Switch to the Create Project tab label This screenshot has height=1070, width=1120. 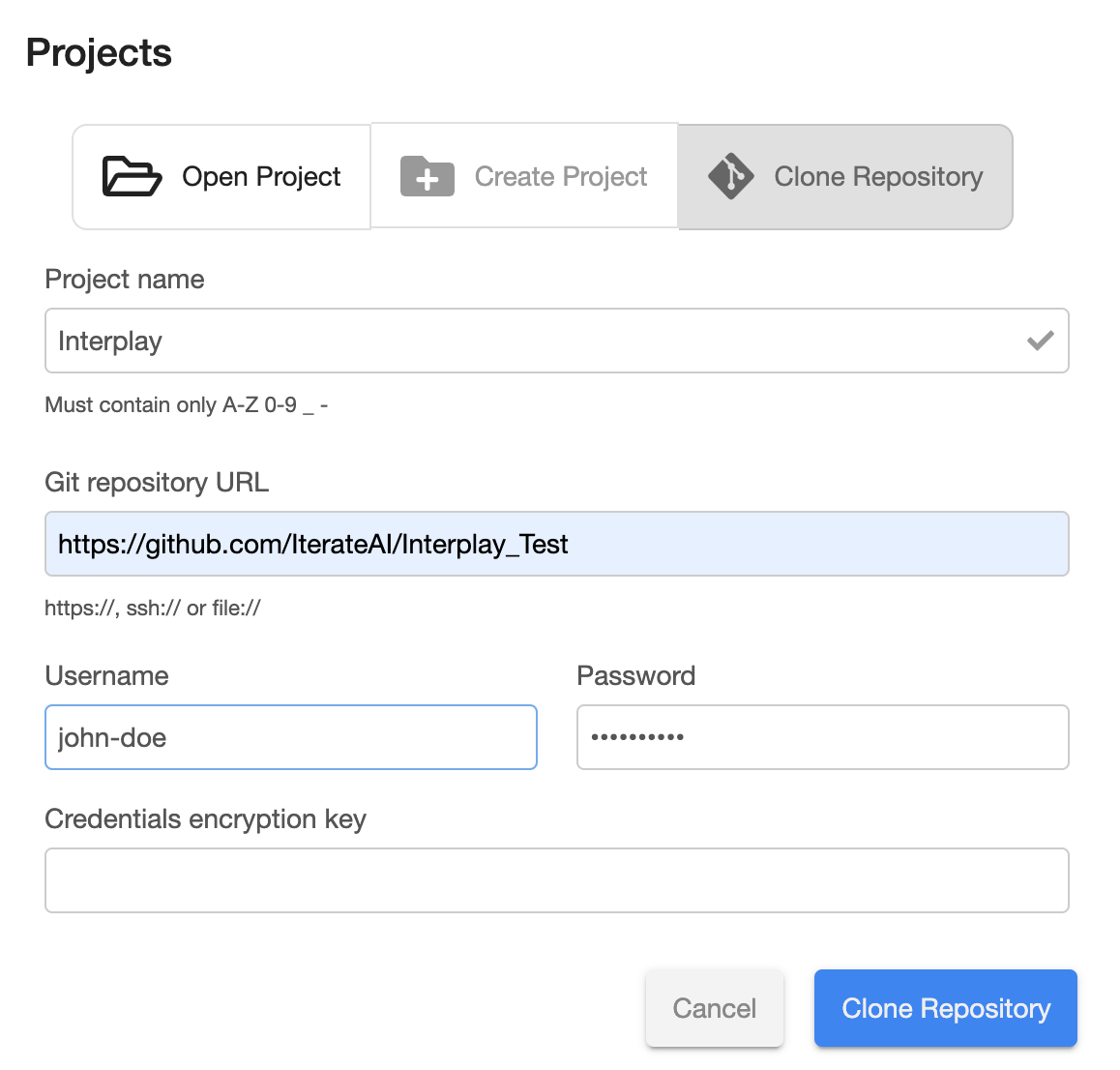tap(561, 176)
